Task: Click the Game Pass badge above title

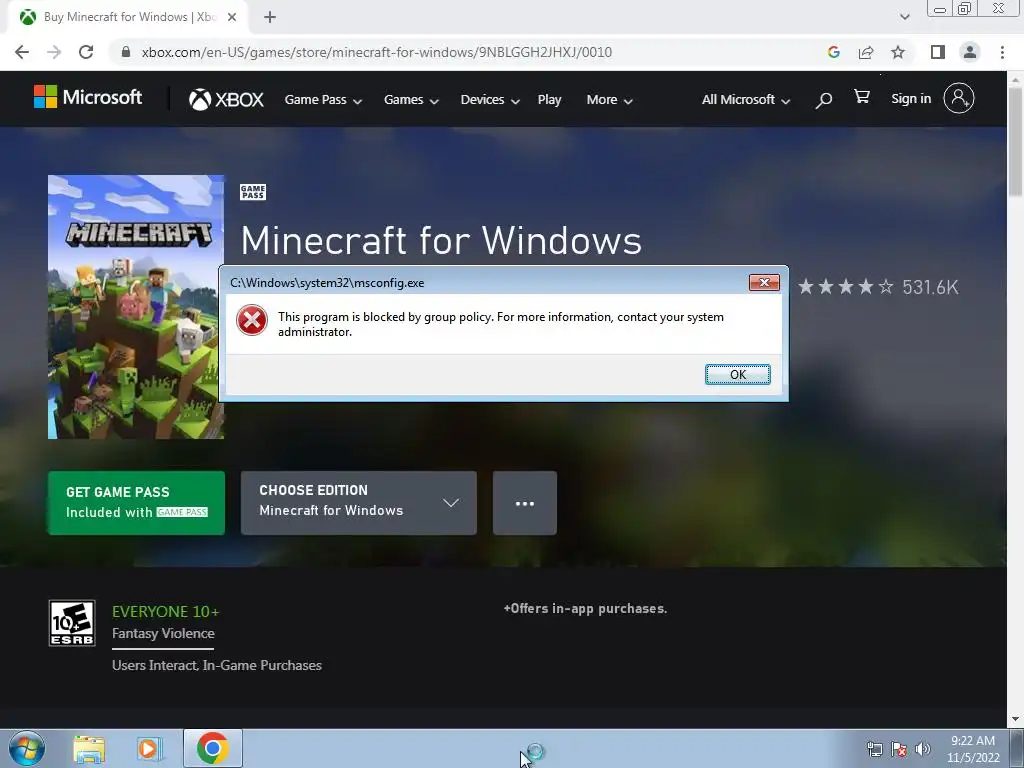Action: click(253, 192)
